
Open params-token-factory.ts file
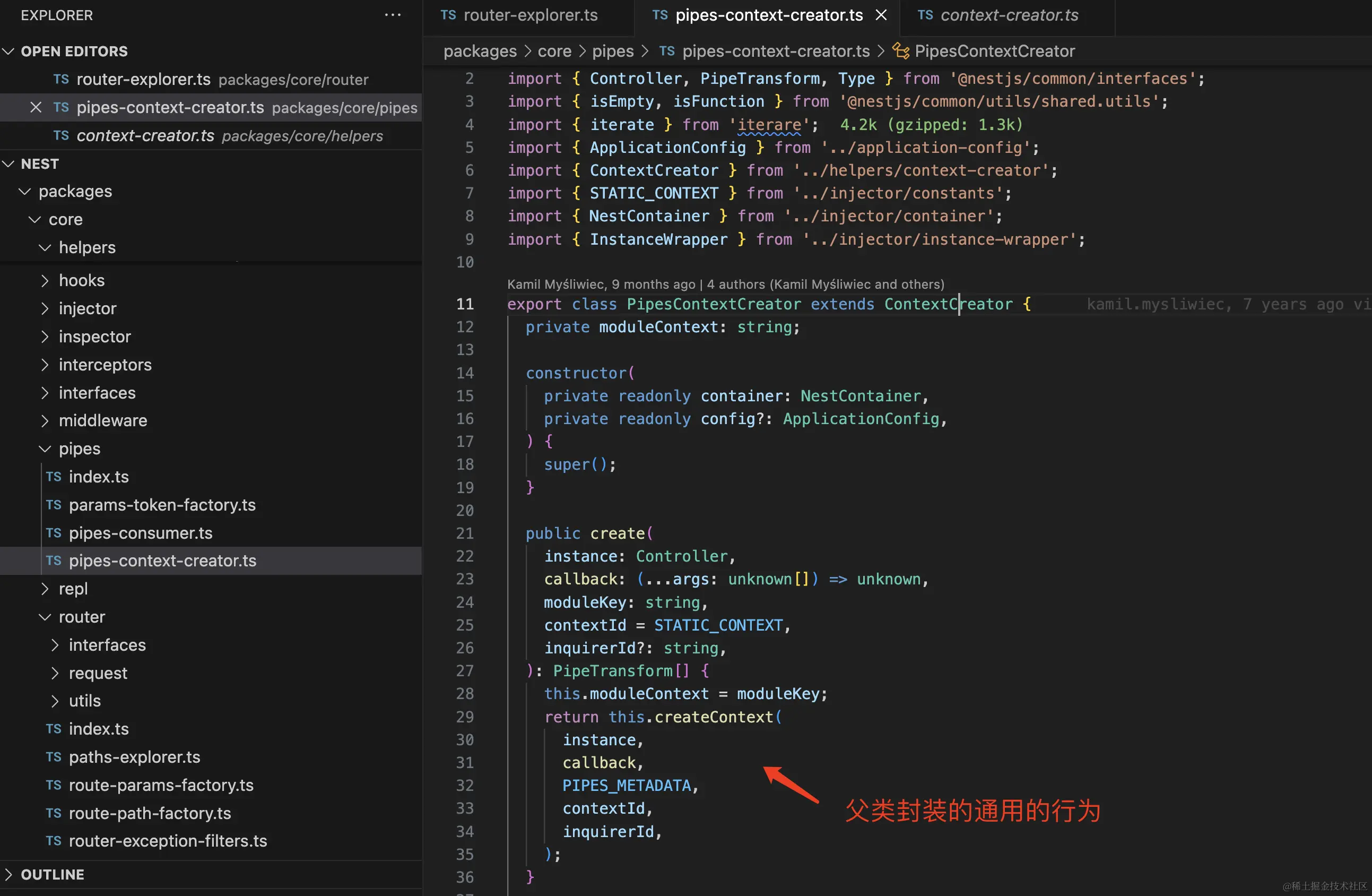coord(211,505)
